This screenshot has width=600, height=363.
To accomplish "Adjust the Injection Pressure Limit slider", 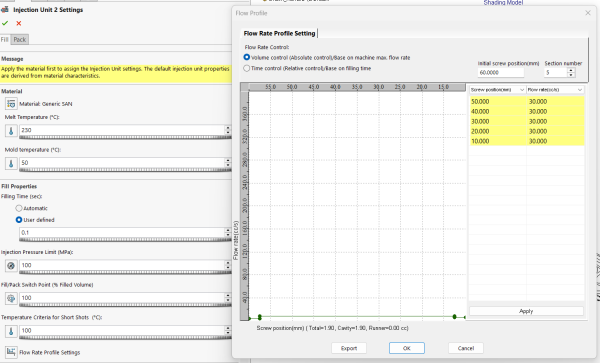I will coord(125,272).
